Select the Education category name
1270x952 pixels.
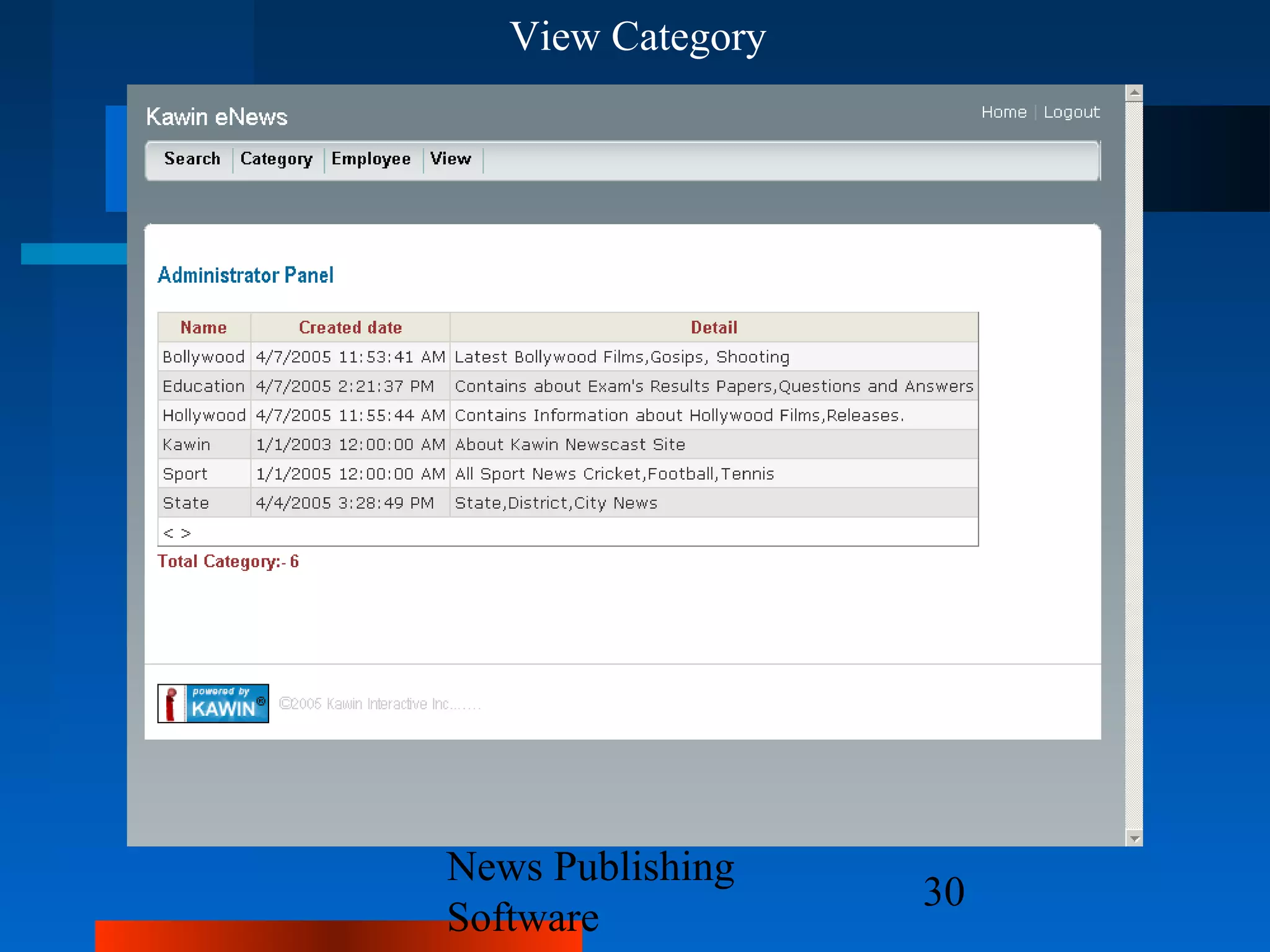click(203, 386)
